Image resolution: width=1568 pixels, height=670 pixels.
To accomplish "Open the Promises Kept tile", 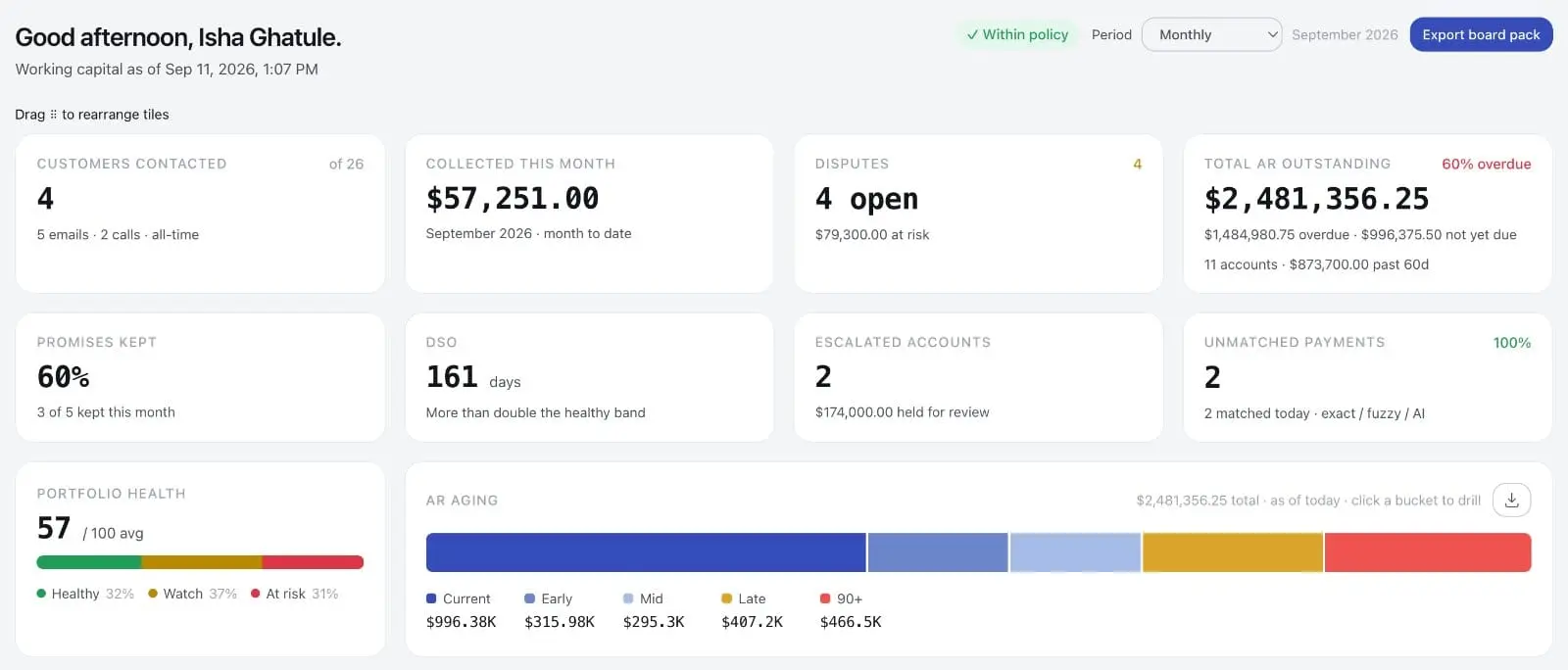I will (200, 377).
